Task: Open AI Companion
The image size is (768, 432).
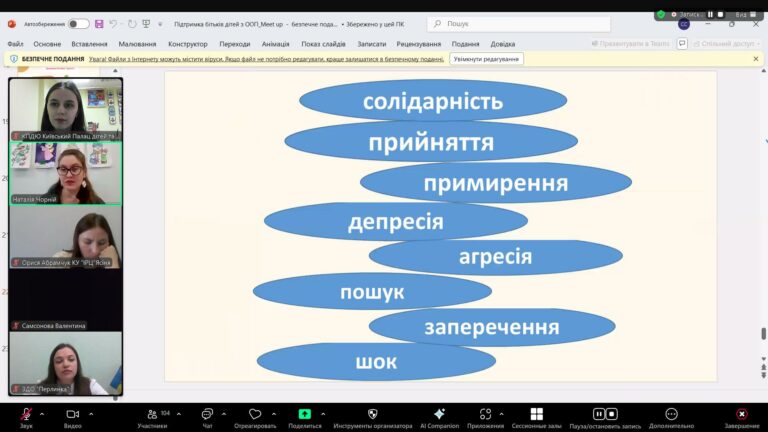Action: pos(439,414)
